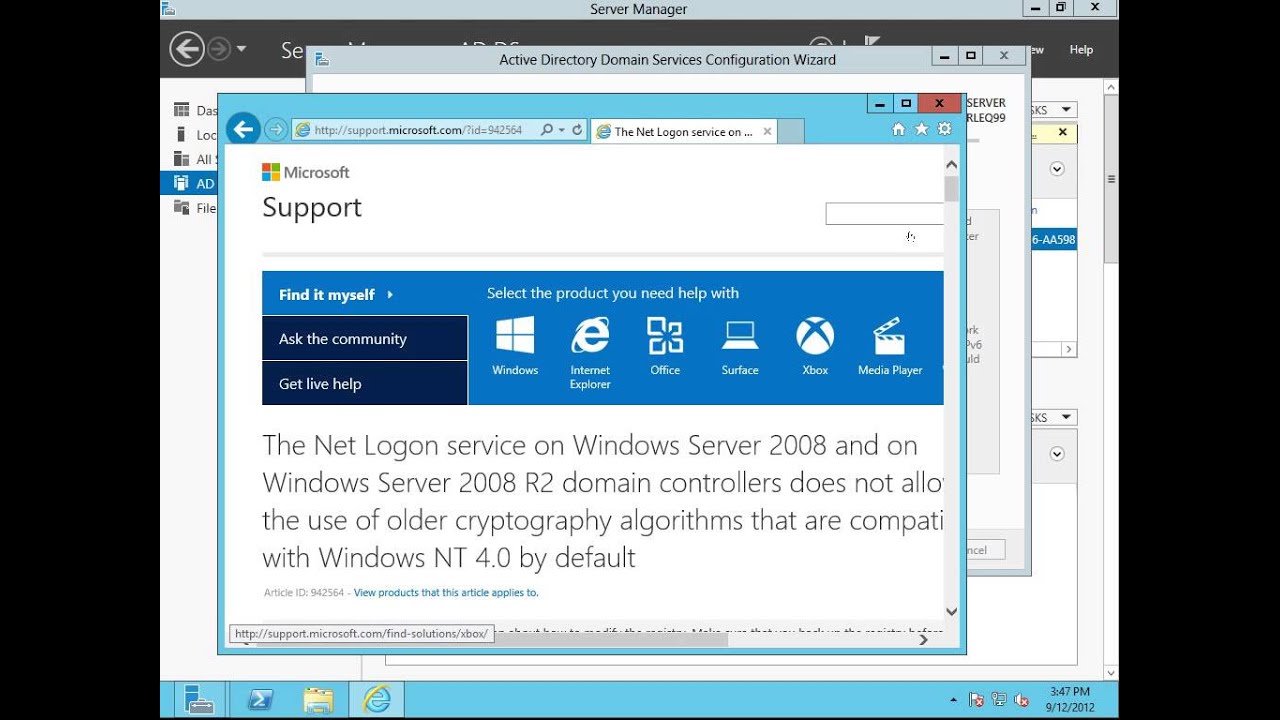Click the page's horizontal scrollbar right arrow
The height and width of the screenshot is (720, 1280).
[x=923, y=639]
